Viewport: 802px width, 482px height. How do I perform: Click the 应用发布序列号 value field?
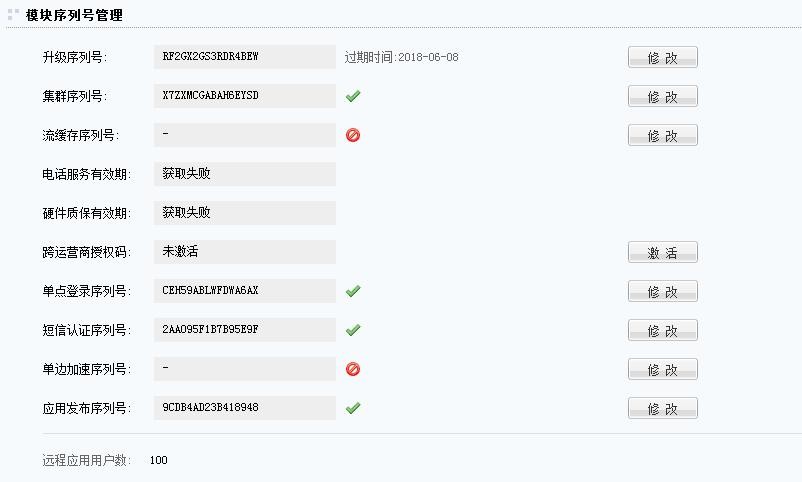245,408
